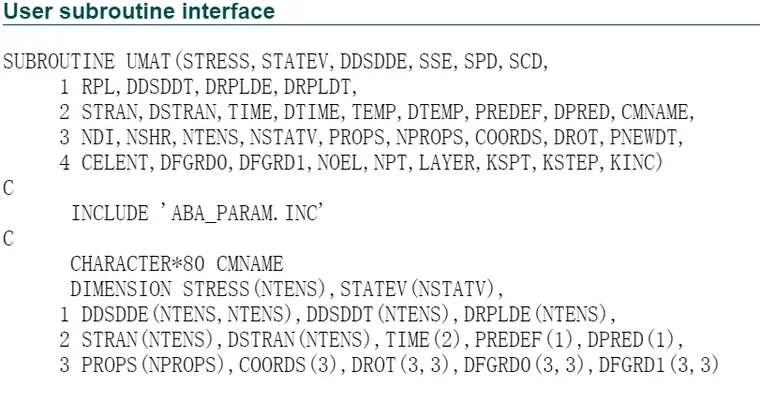
Task: Click the INCLUDE statement keyword
Action: (x=110, y=213)
